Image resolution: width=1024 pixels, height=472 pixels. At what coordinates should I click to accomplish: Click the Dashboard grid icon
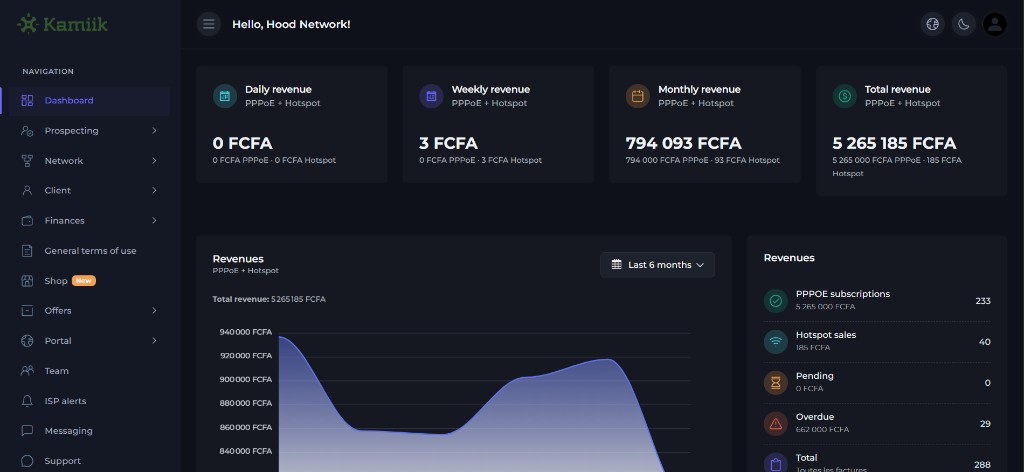click(27, 101)
